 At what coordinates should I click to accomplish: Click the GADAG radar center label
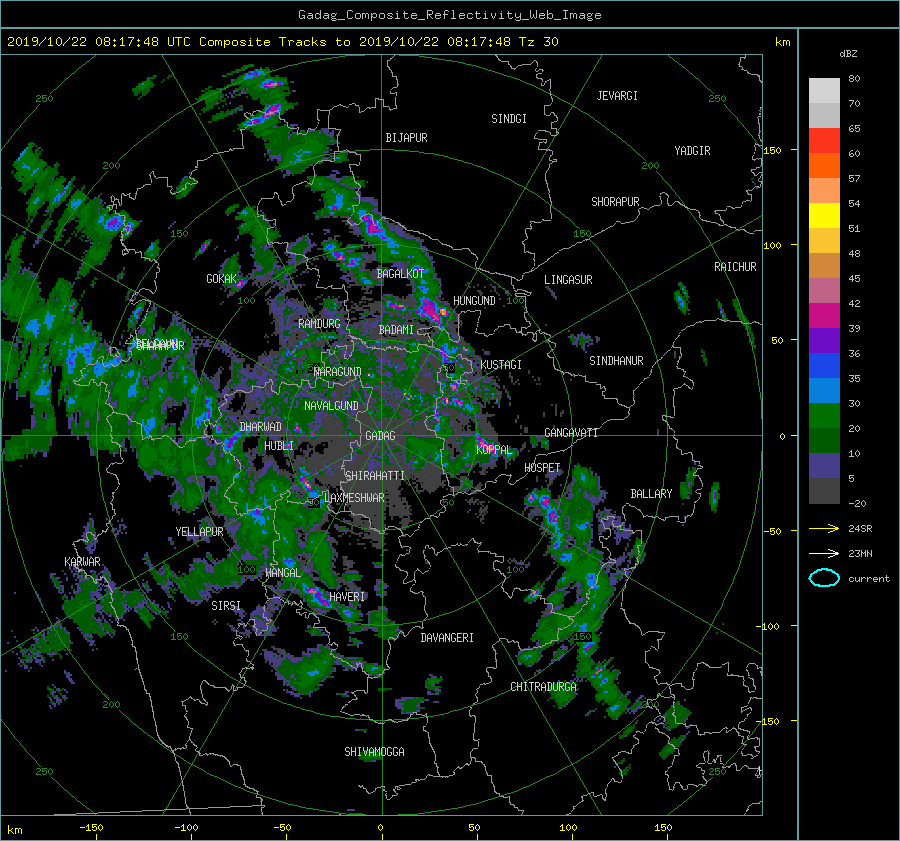click(x=380, y=436)
